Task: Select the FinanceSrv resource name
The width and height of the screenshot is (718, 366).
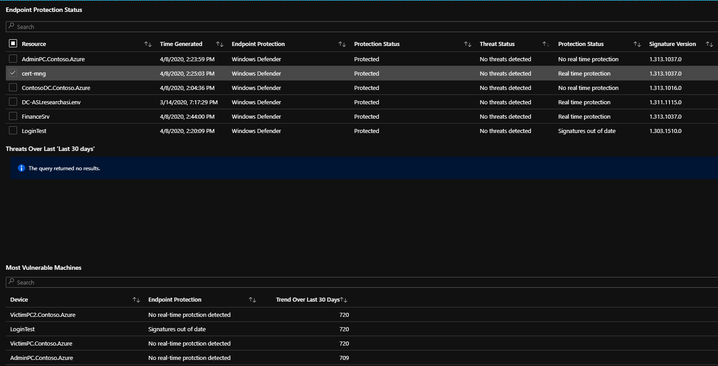Action: (36, 116)
